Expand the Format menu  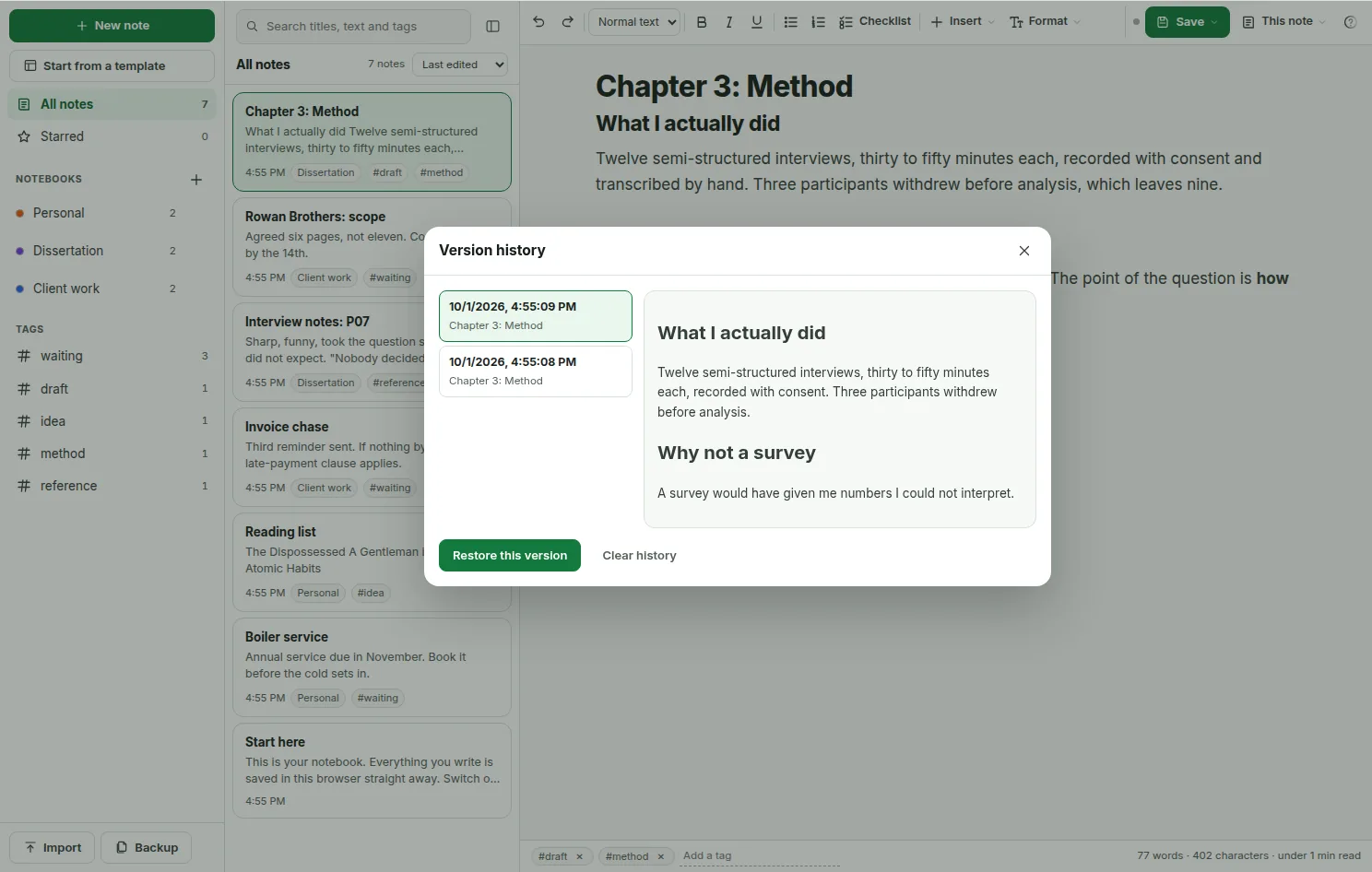click(x=1045, y=21)
